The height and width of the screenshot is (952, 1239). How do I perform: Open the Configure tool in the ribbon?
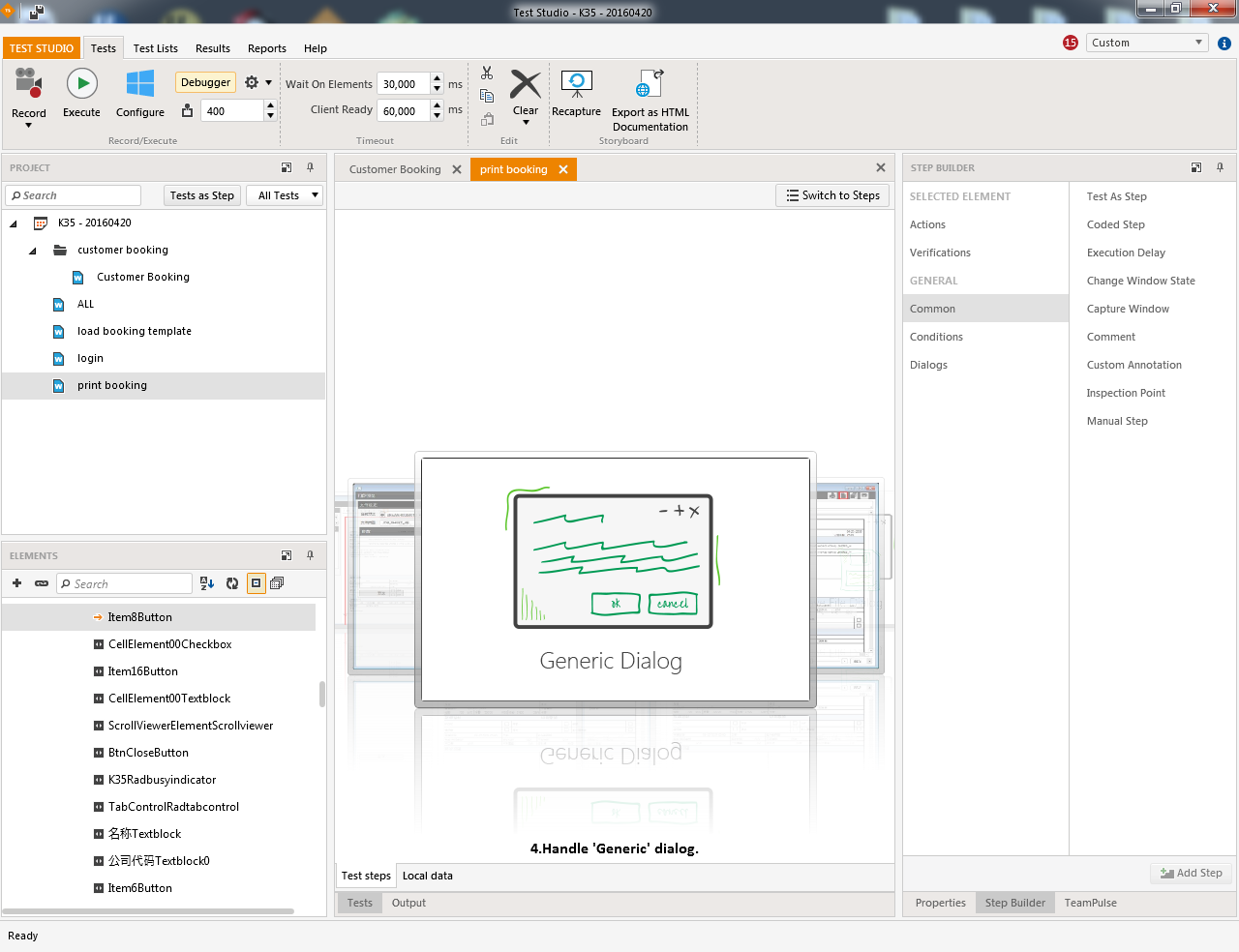[x=140, y=85]
